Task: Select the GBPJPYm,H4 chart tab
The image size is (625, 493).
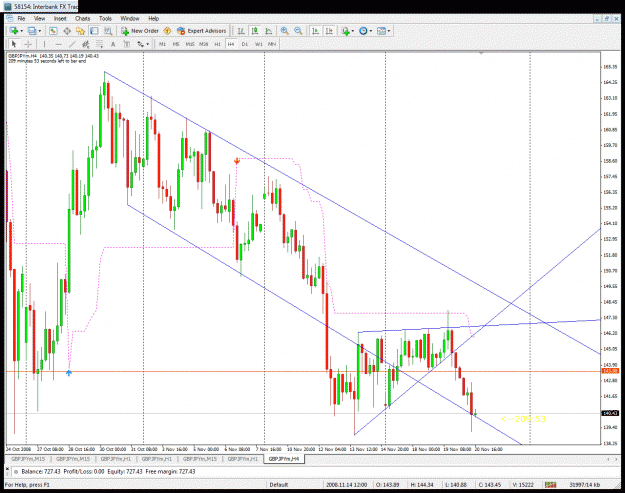Action: tap(284, 459)
